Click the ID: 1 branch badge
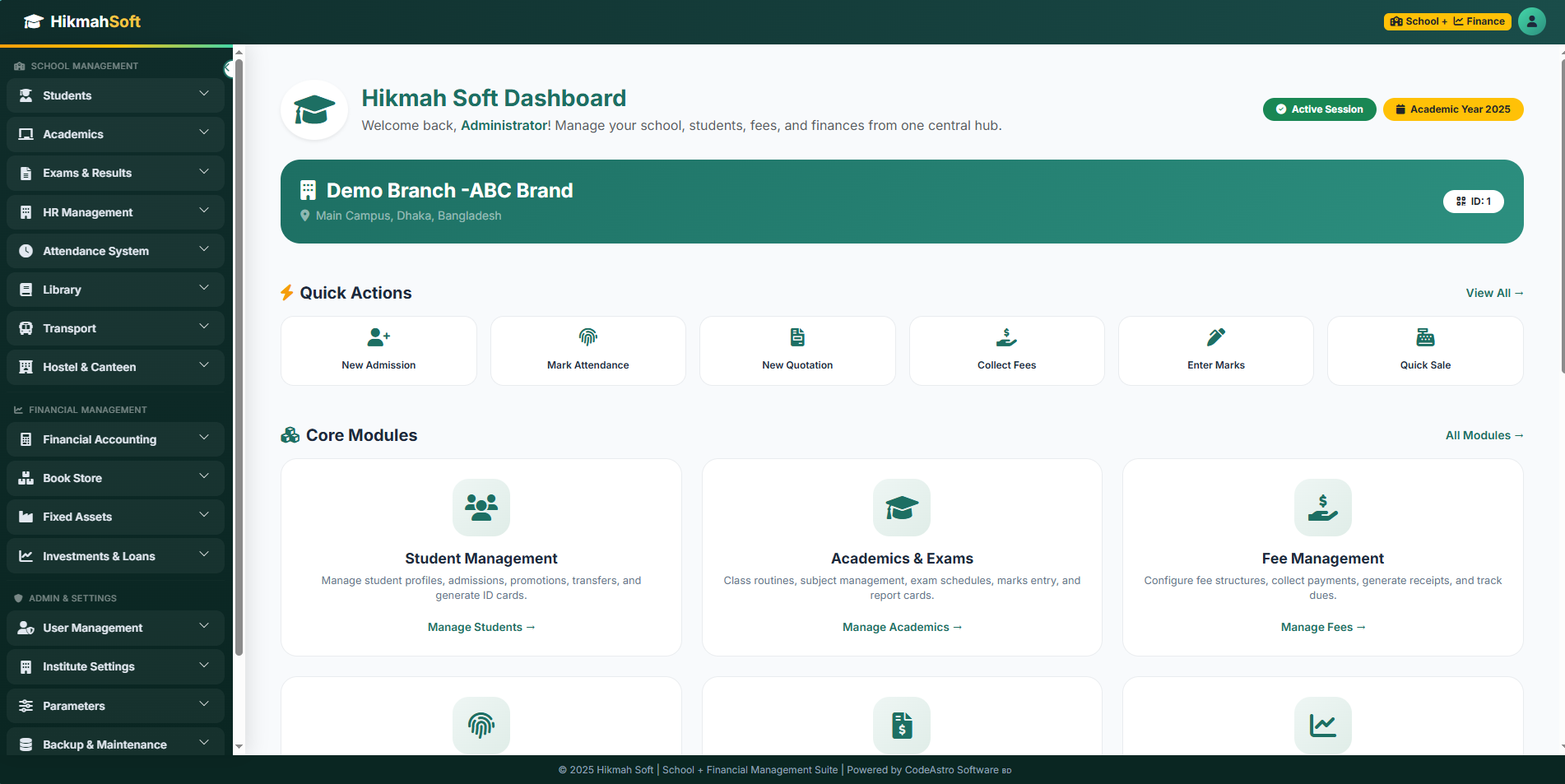 point(1473,202)
